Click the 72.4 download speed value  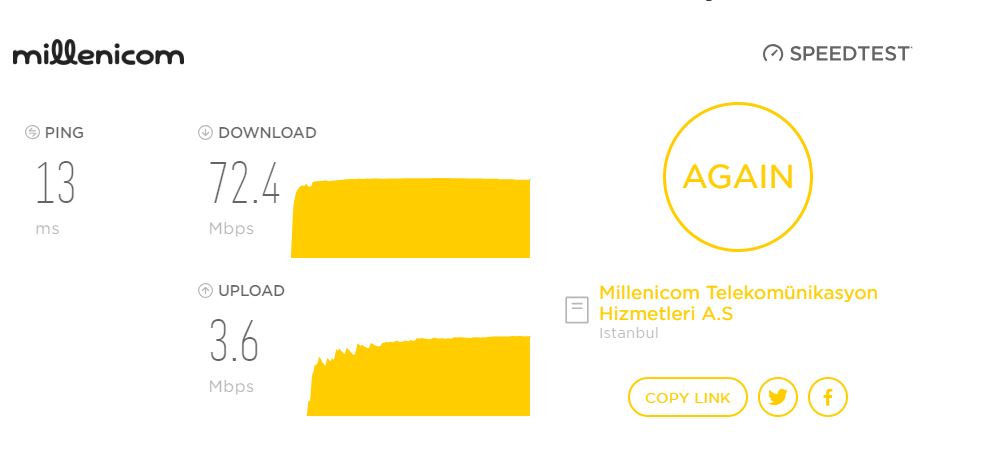[244, 182]
